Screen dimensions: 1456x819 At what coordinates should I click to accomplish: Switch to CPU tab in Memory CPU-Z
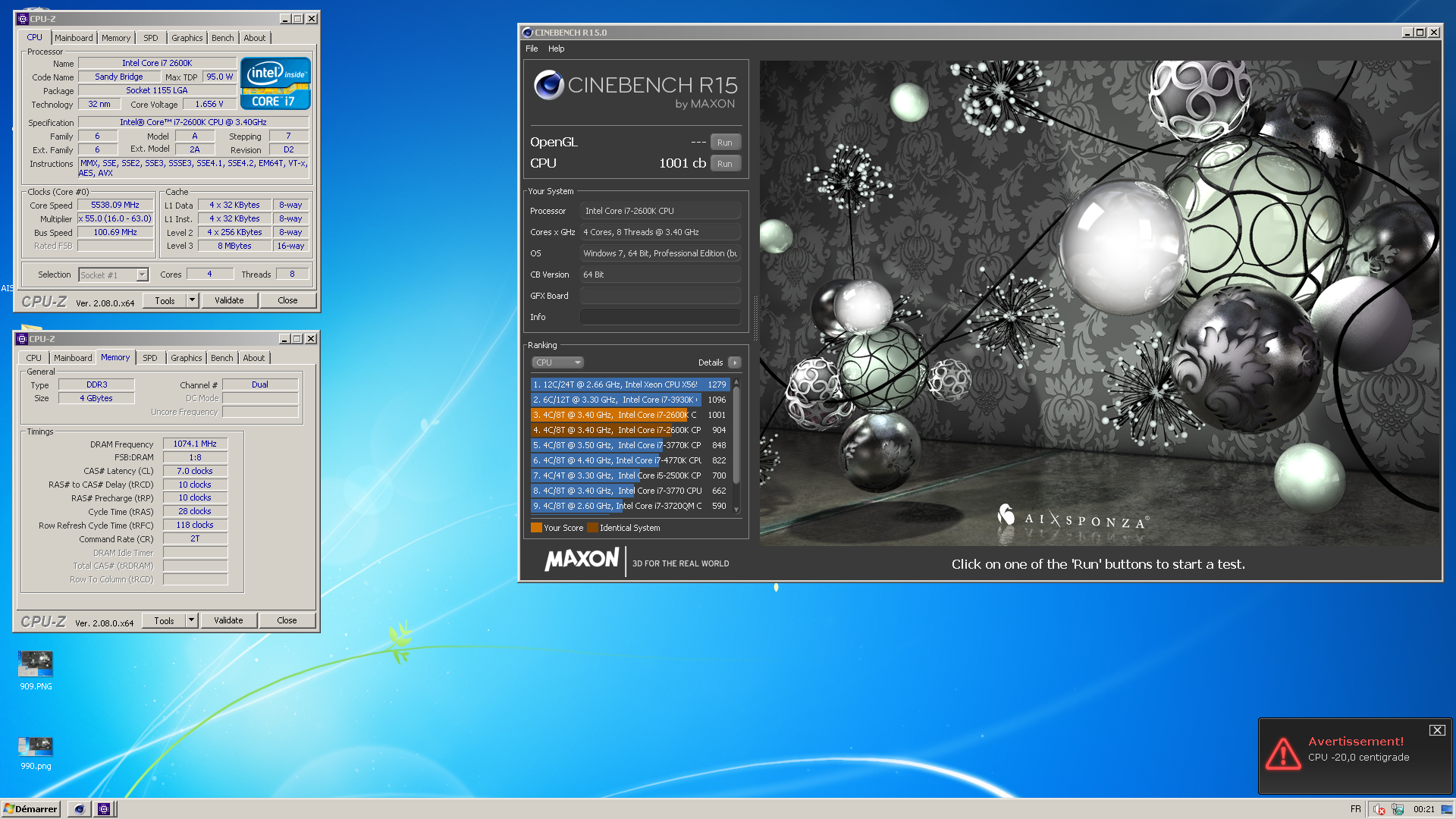(x=34, y=358)
